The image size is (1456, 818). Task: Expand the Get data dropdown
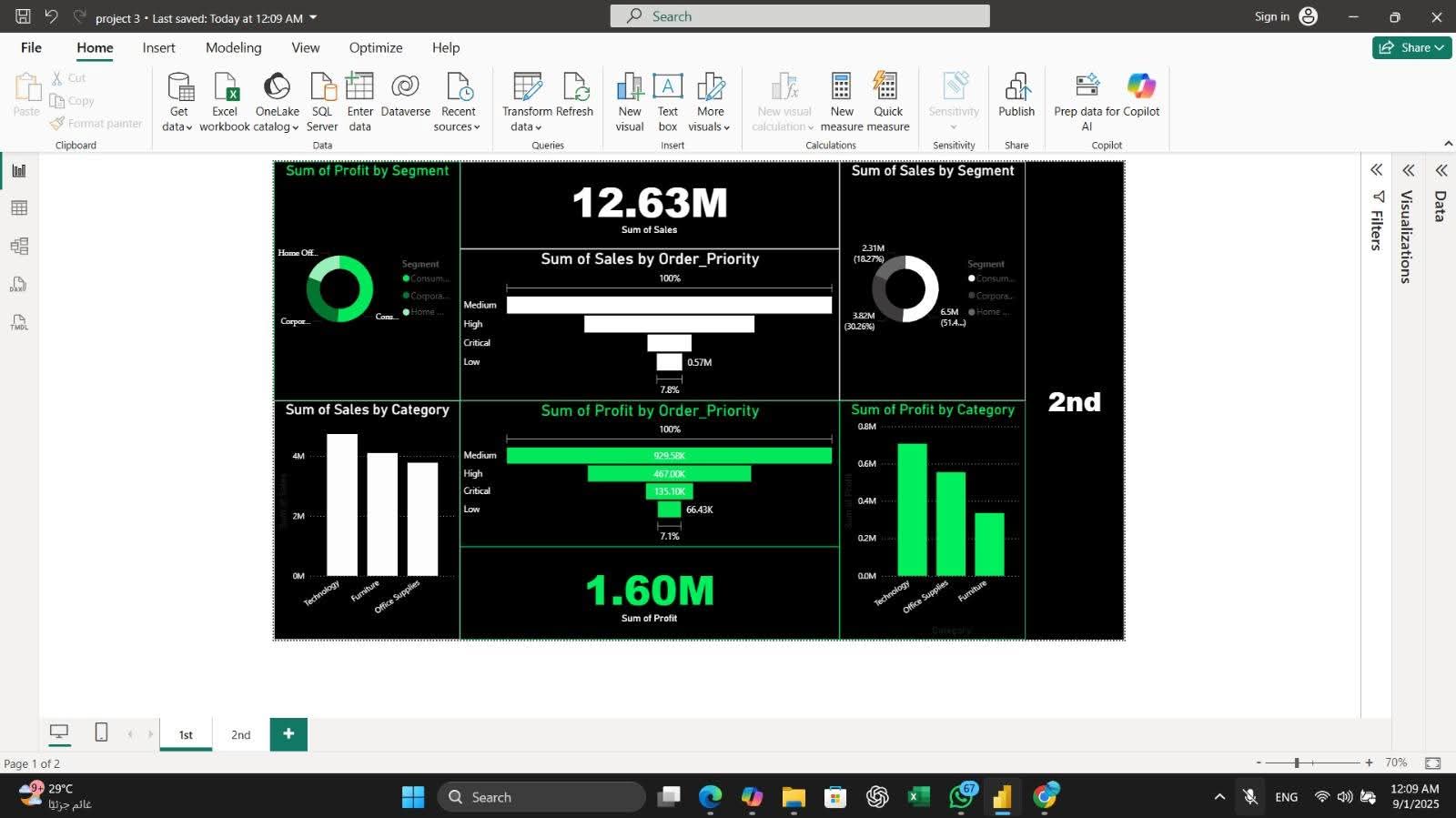pyautogui.click(x=177, y=126)
